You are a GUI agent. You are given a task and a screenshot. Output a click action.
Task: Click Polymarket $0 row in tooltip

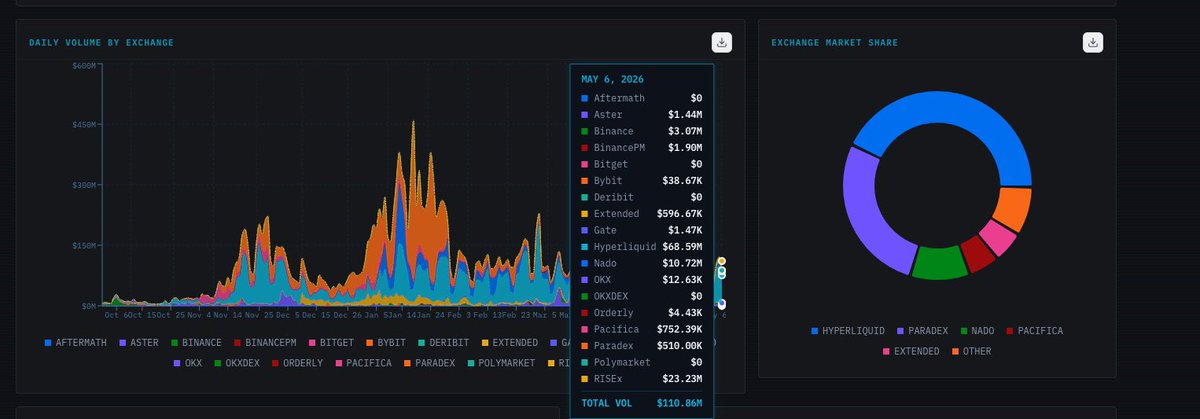coord(641,362)
